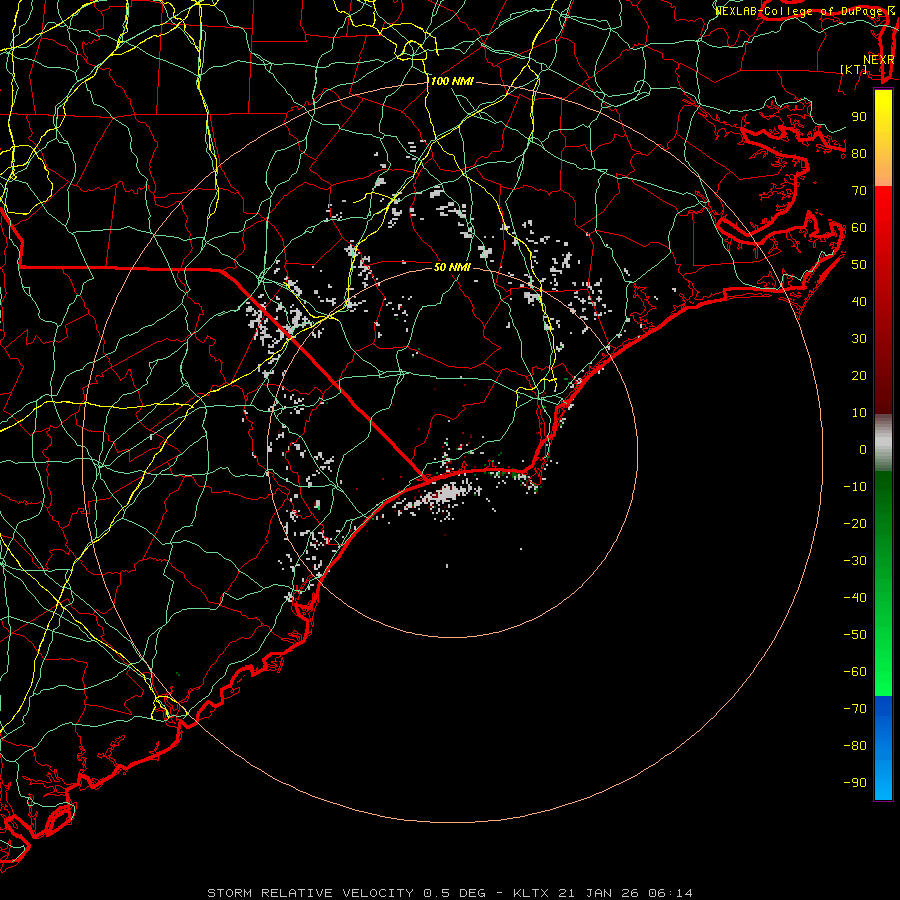Click the positive 10 scale label

coord(859,413)
